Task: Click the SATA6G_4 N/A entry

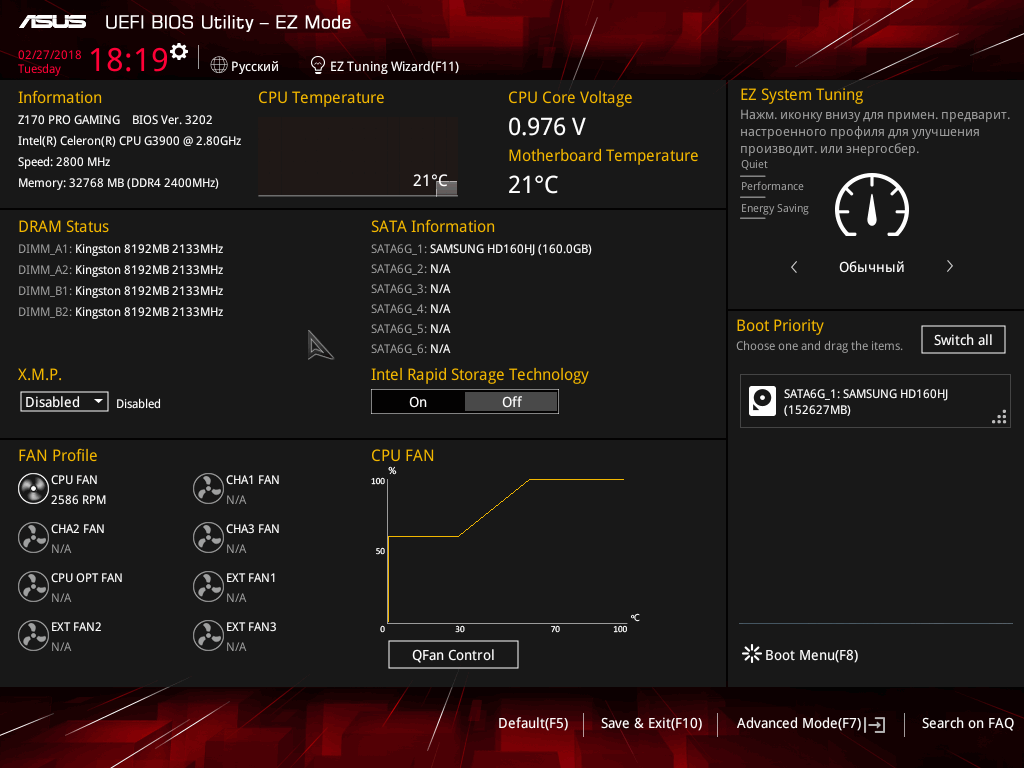Action: (x=411, y=309)
